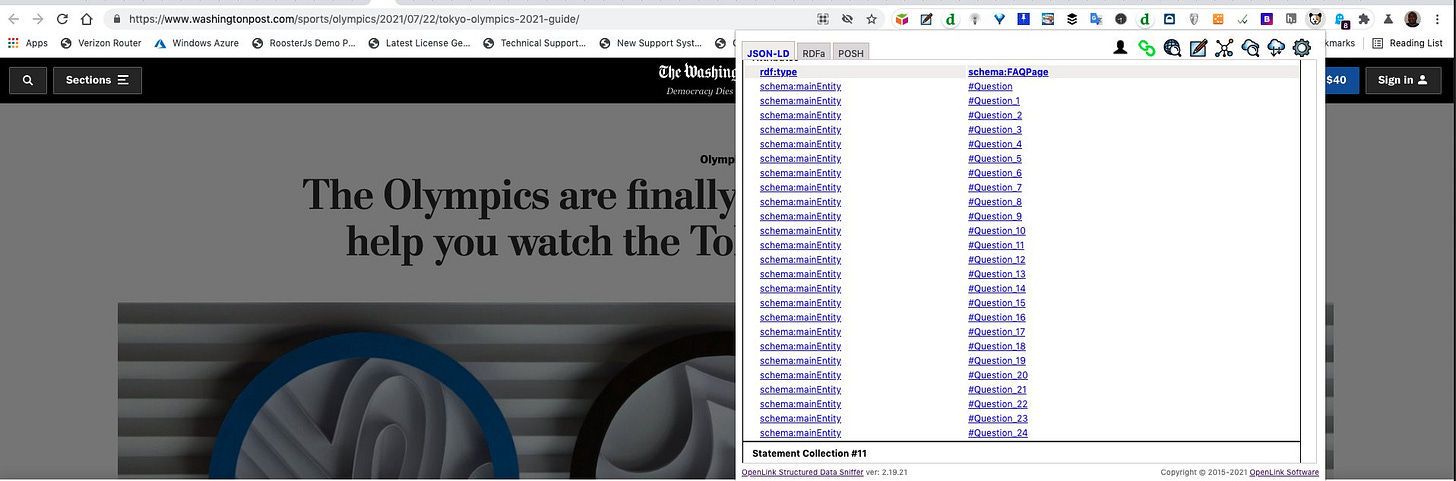Click schema:mainEntity in the #Question_22 row
This screenshot has width=1456, height=481.
point(800,404)
